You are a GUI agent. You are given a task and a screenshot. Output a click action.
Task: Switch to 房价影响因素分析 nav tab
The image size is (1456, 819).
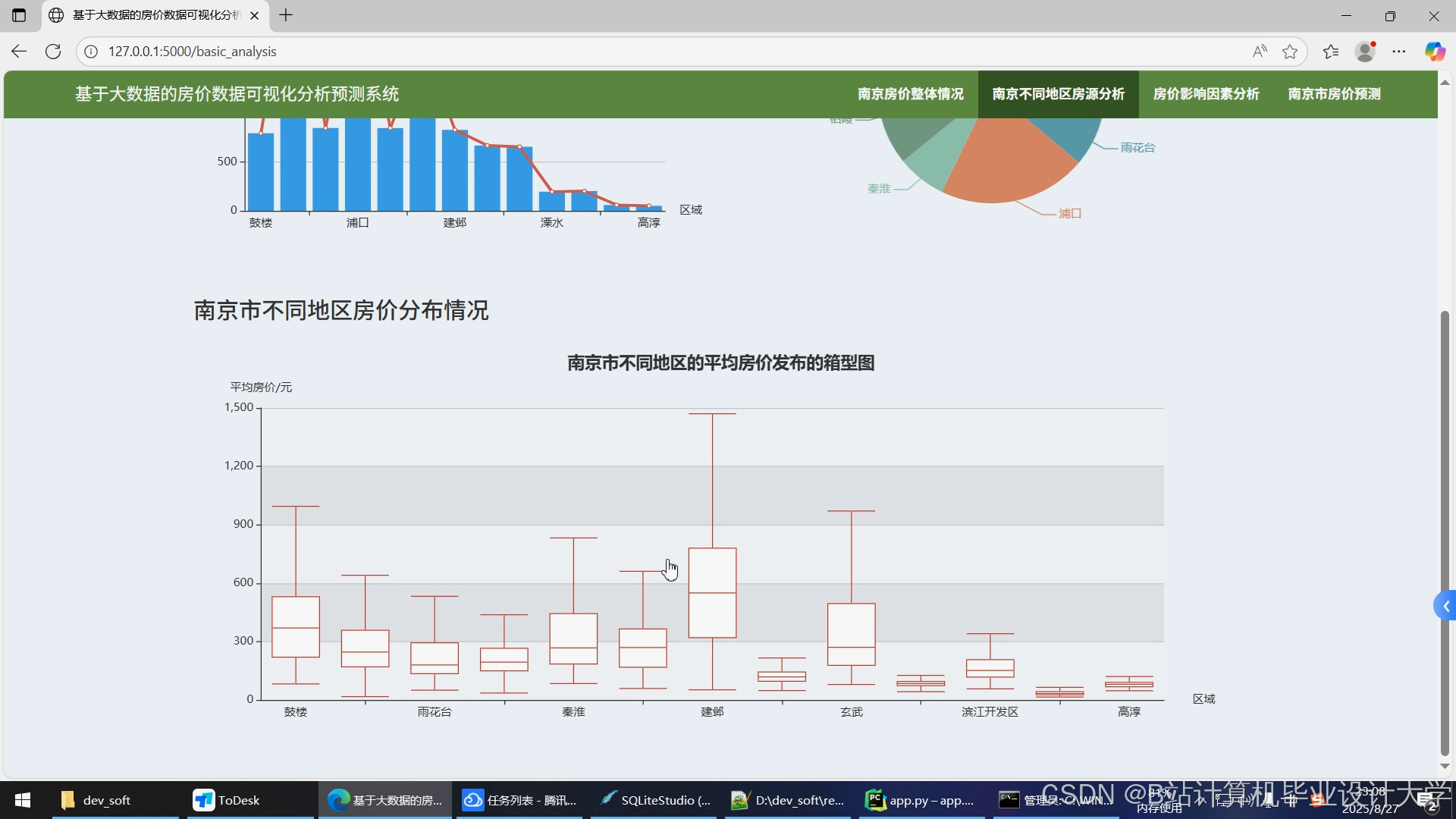(1206, 94)
